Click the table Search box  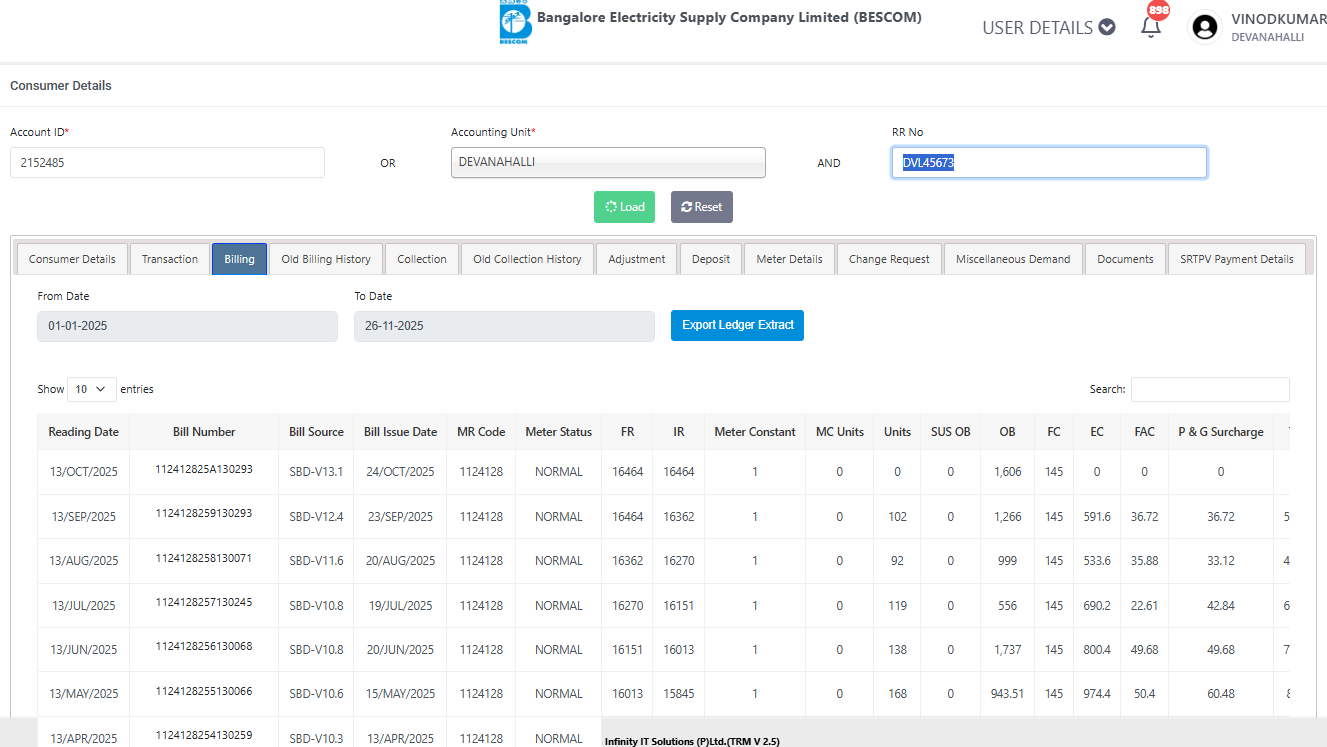(1209, 389)
